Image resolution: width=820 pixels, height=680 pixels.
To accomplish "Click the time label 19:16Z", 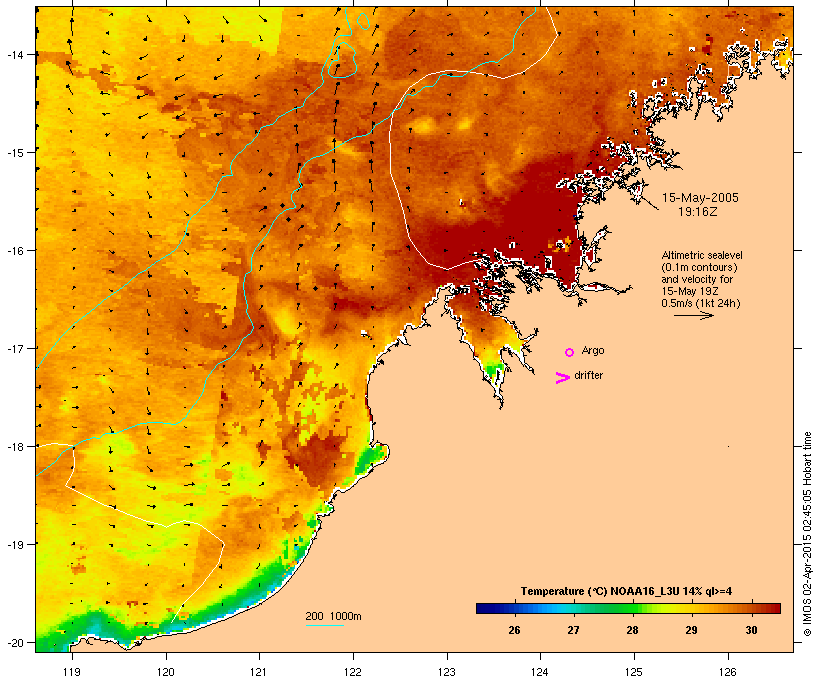I will 698,212.
